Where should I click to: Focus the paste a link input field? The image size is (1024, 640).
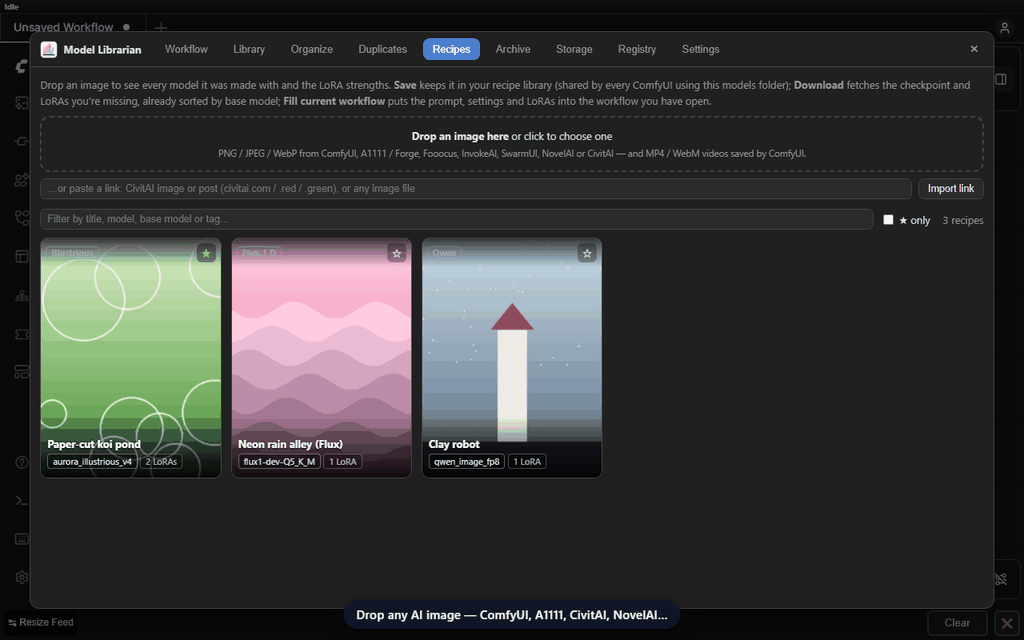tap(475, 188)
